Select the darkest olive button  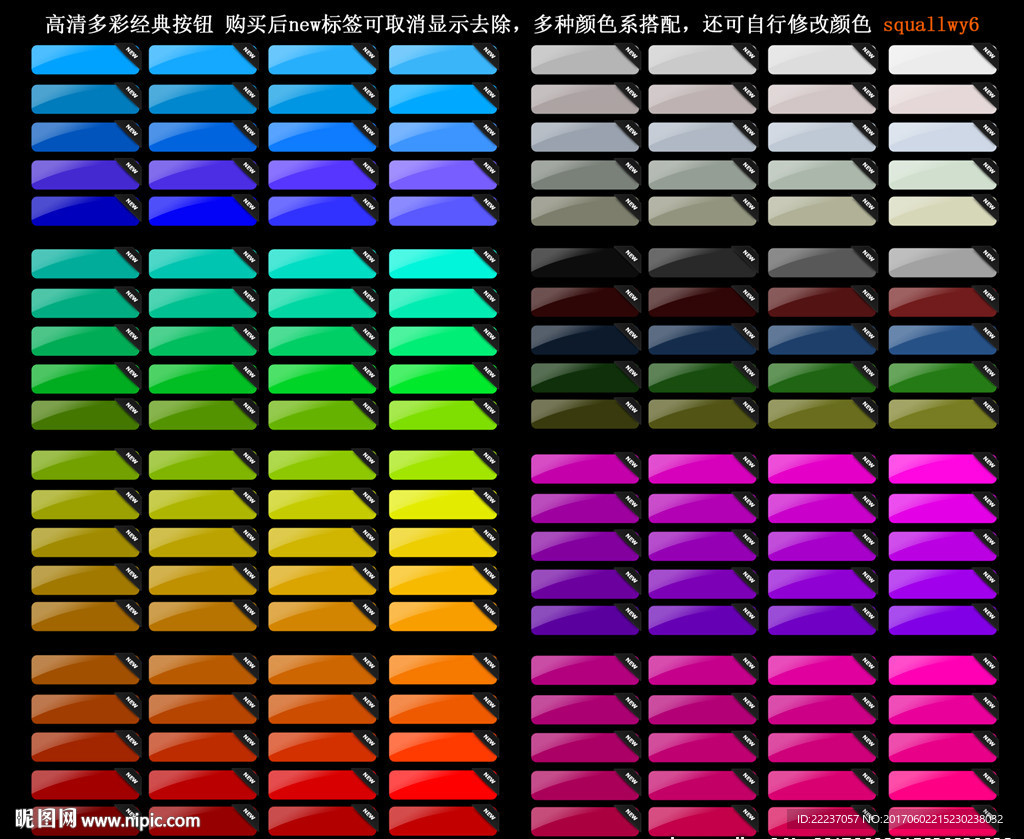pyautogui.click(x=585, y=414)
